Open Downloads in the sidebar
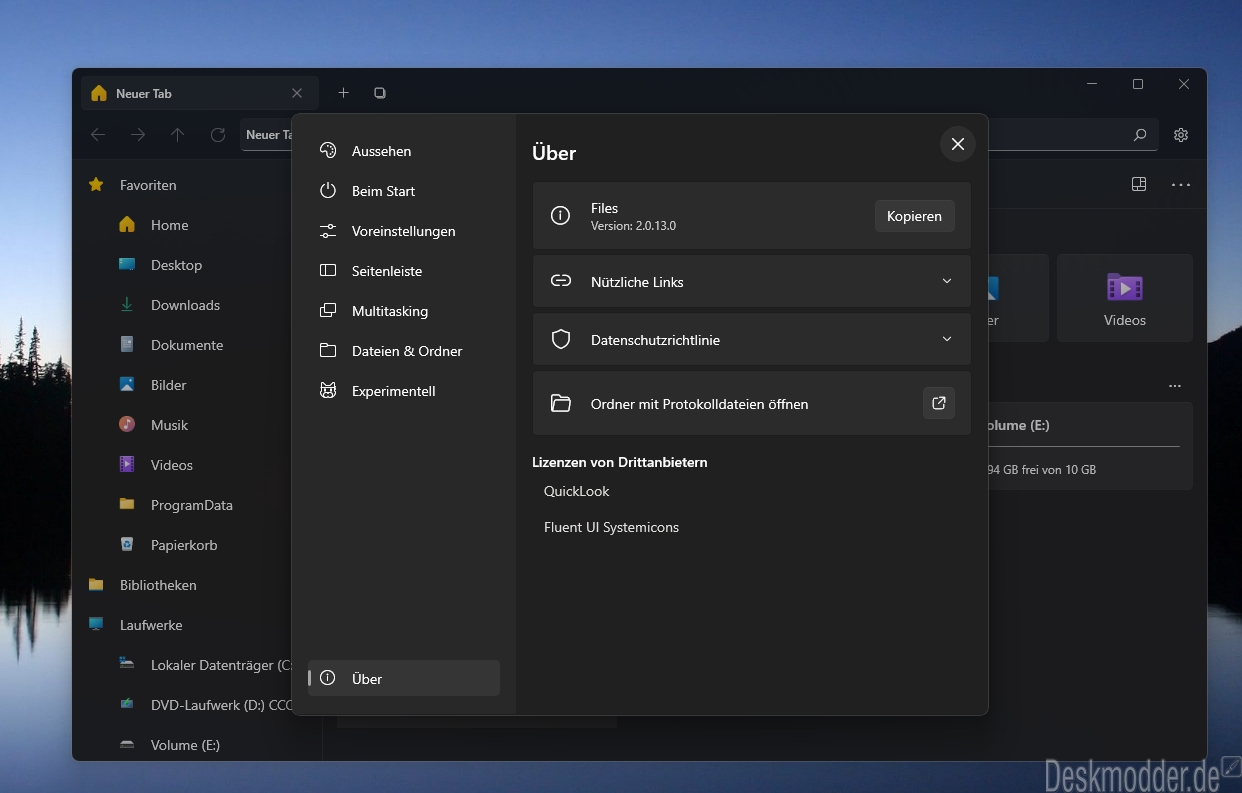This screenshot has width=1242, height=793. (185, 305)
